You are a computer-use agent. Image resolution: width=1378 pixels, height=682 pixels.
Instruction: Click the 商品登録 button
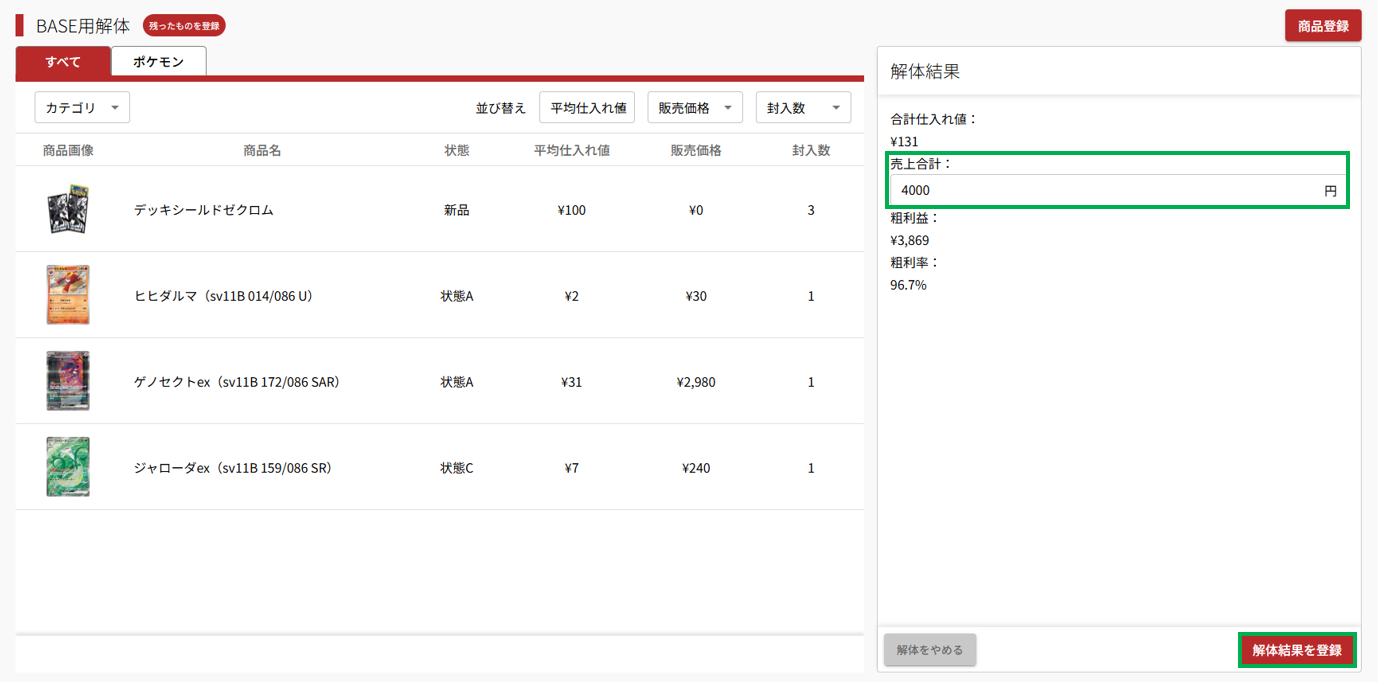[x=1322, y=26]
